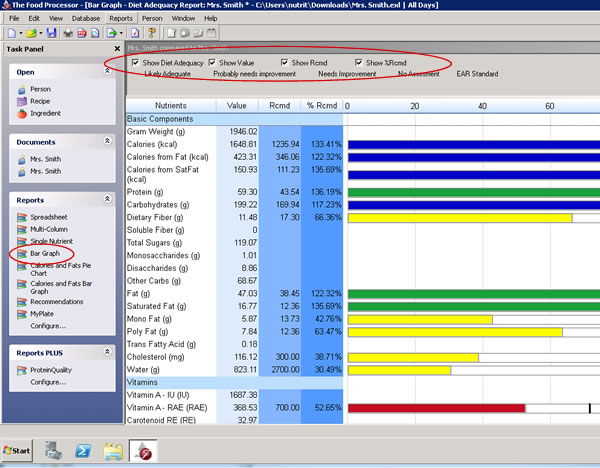Toggle the Show %Rcmd checkbox
600x468 pixels.
[359, 63]
